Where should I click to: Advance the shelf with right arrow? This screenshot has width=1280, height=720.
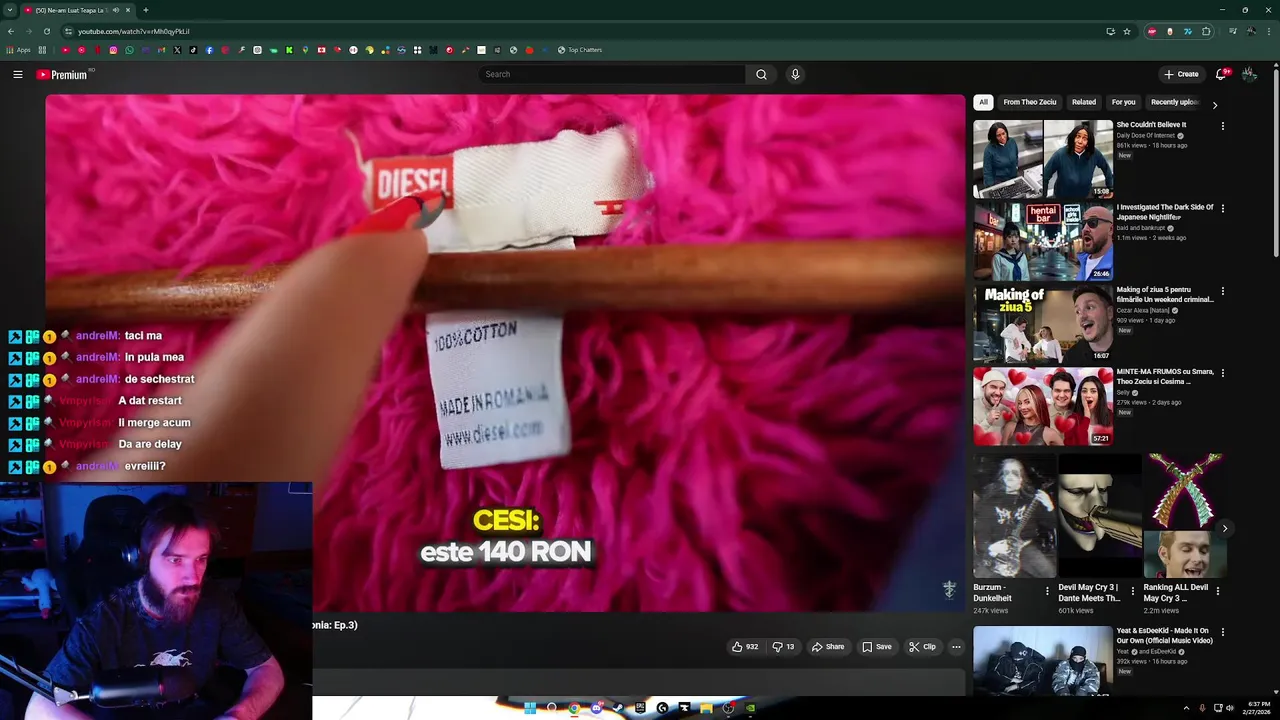coord(1224,528)
